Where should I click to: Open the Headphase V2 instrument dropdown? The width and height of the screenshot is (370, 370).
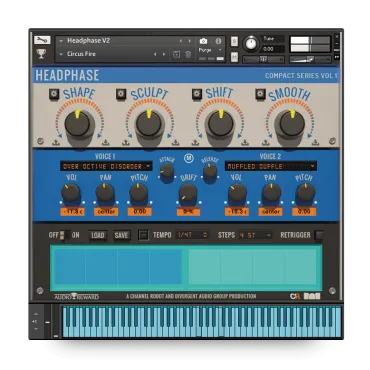(x=61, y=41)
